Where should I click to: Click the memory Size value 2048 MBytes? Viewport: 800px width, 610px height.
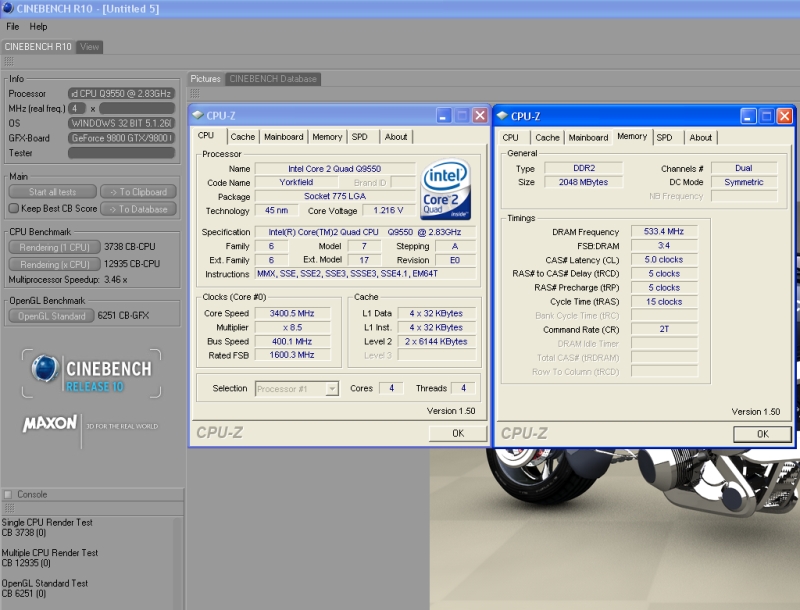(x=583, y=182)
